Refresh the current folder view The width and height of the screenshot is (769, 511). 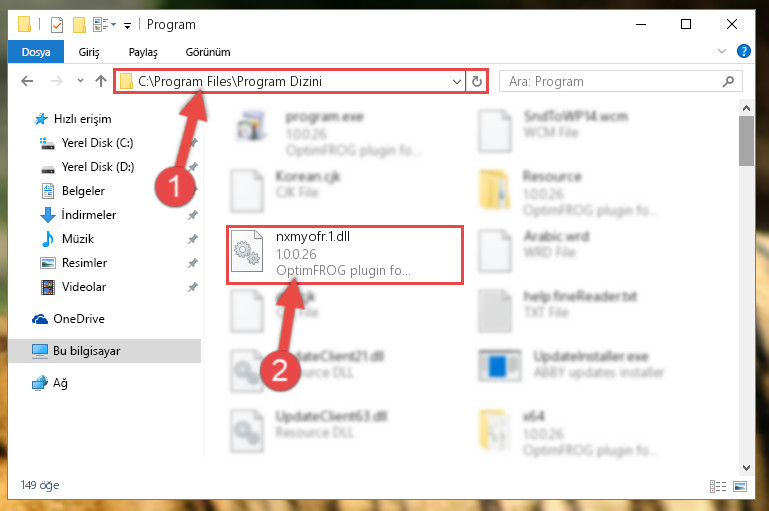[477, 81]
